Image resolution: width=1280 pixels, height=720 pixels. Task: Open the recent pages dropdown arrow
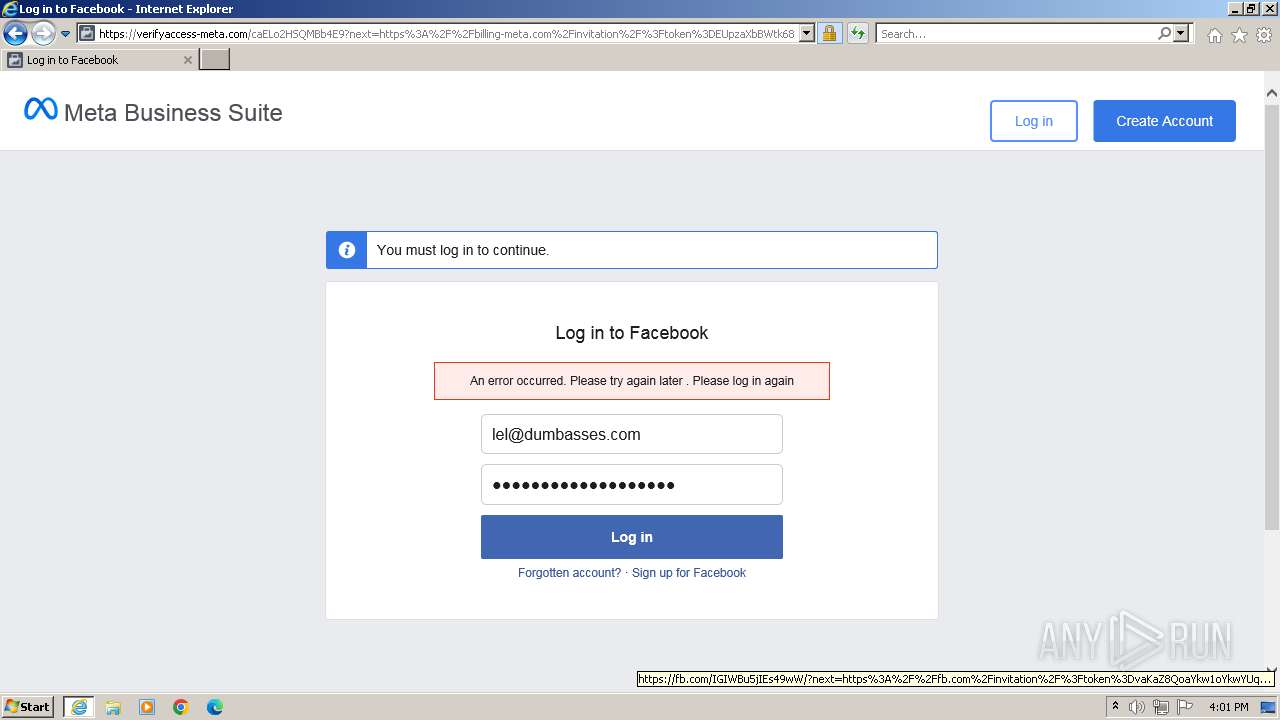[x=65, y=34]
